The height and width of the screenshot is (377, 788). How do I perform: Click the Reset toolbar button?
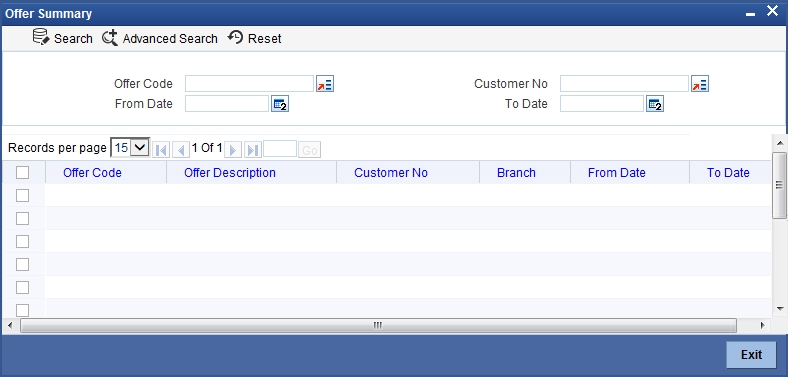click(255, 38)
